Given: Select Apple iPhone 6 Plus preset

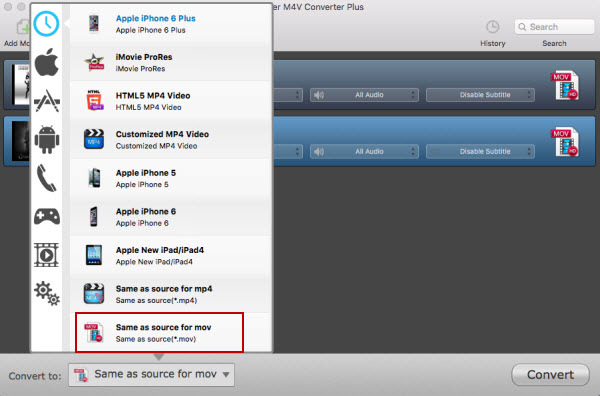Looking at the screenshot, I should point(171,24).
